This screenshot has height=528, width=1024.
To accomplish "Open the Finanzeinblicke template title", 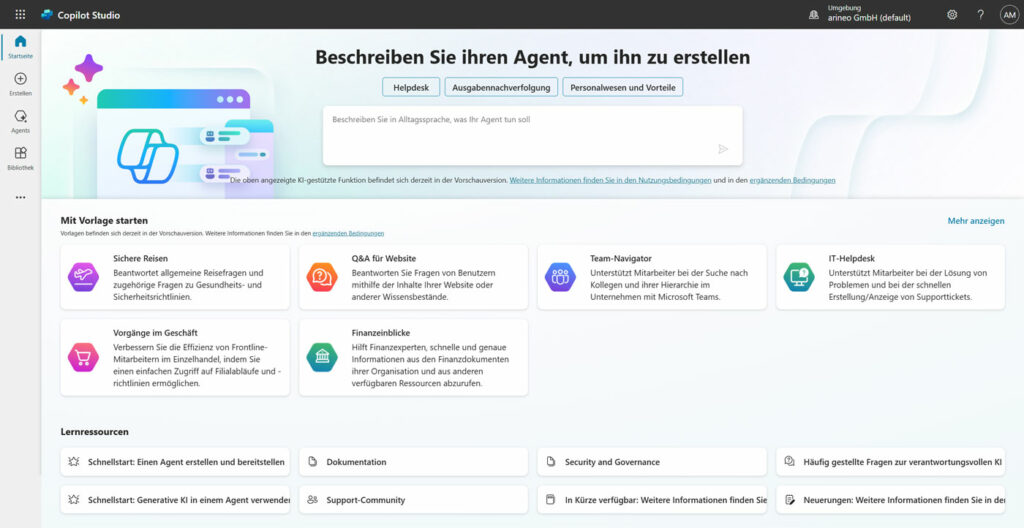I will (x=381, y=333).
